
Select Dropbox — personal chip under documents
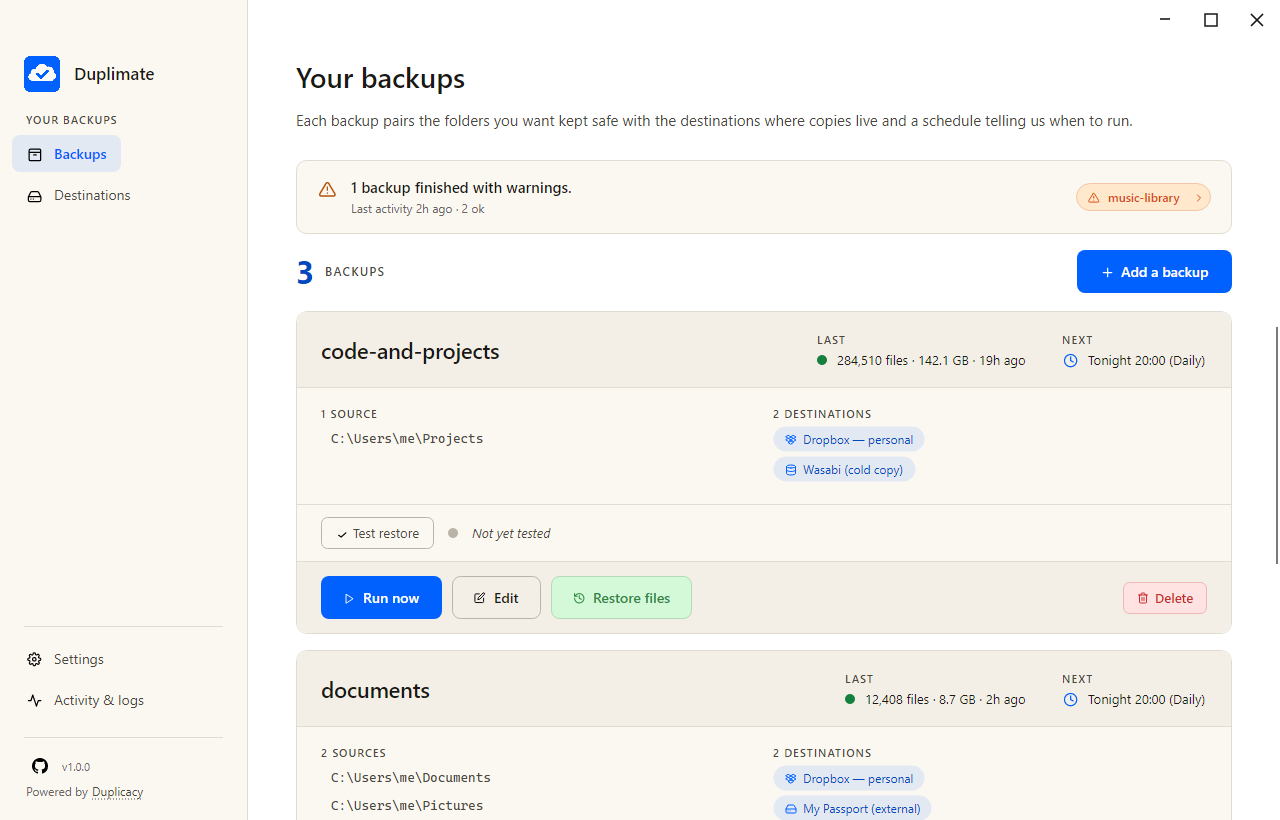click(x=848, y=778)
